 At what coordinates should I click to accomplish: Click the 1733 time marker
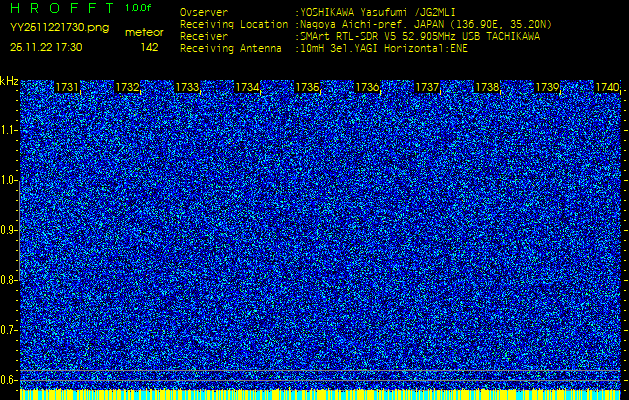click(187, 87)
